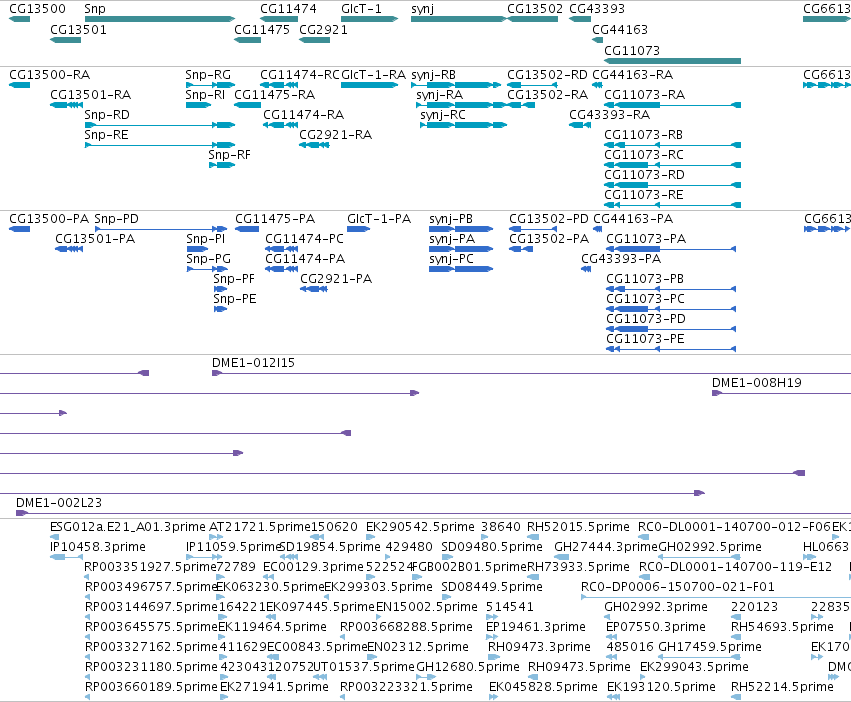Select transcript CG11073-RE
Screen dimensions: 851x702
[x=644, y=195]
